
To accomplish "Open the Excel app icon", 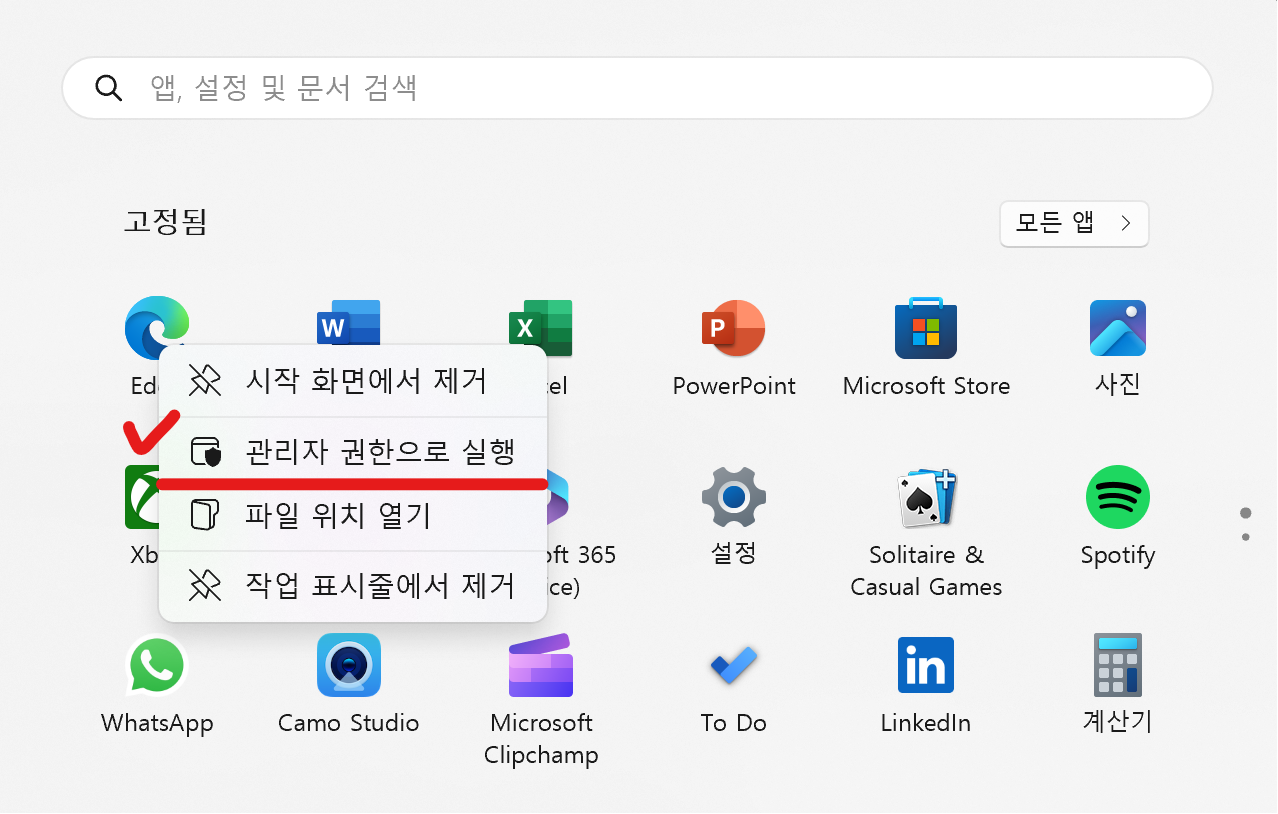I will click(540, 327).
